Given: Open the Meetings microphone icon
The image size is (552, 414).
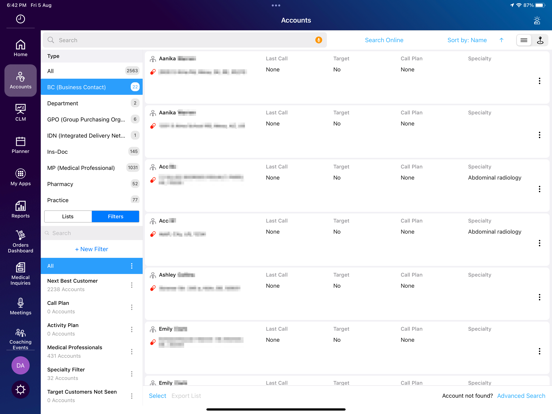Looking at the screenshot, I should coord(20,306).
